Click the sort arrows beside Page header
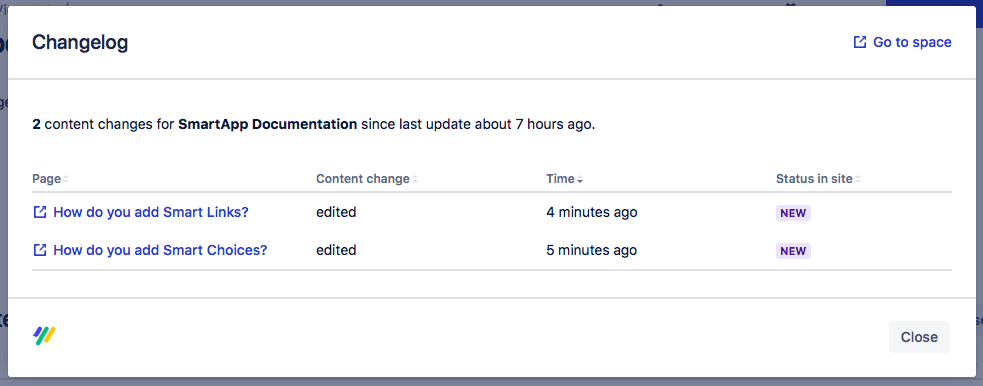983x386 pixels. [66, 179]
